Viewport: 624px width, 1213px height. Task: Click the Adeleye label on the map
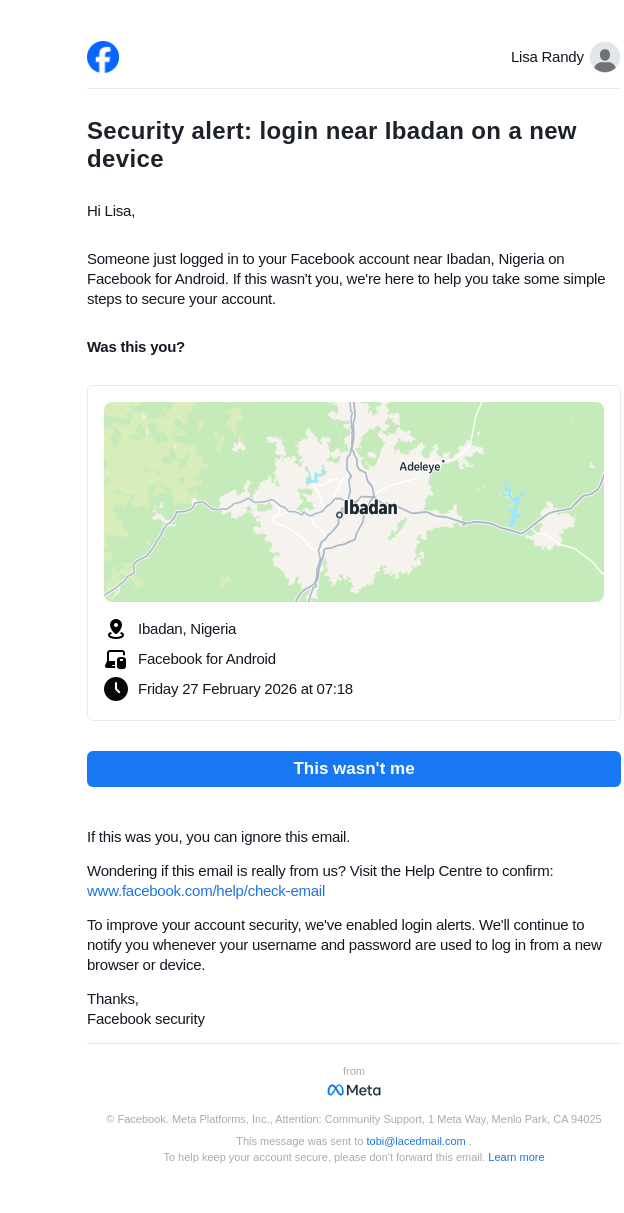click(x=420, y=467)
